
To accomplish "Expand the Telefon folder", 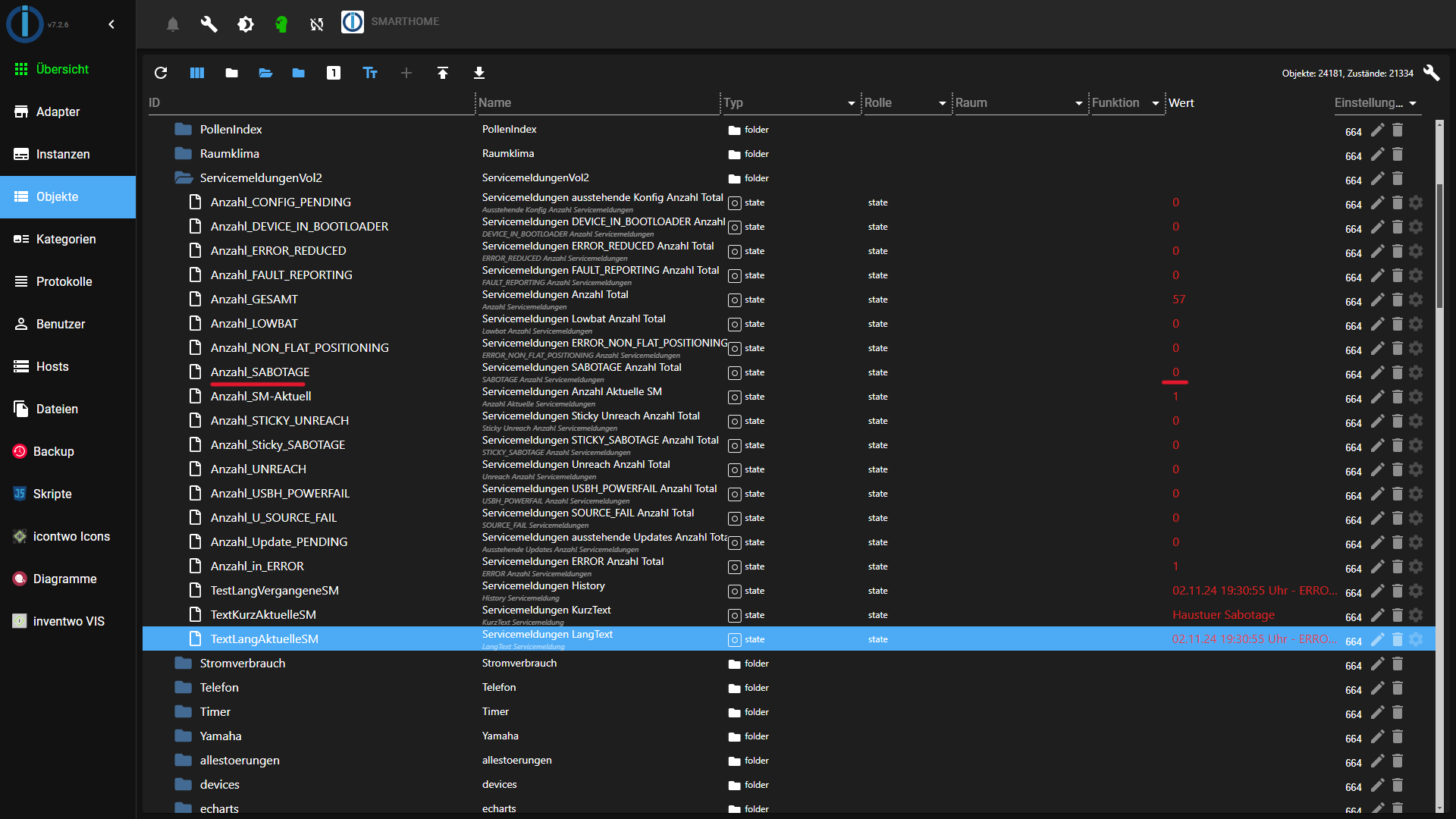I will point(183,688).
